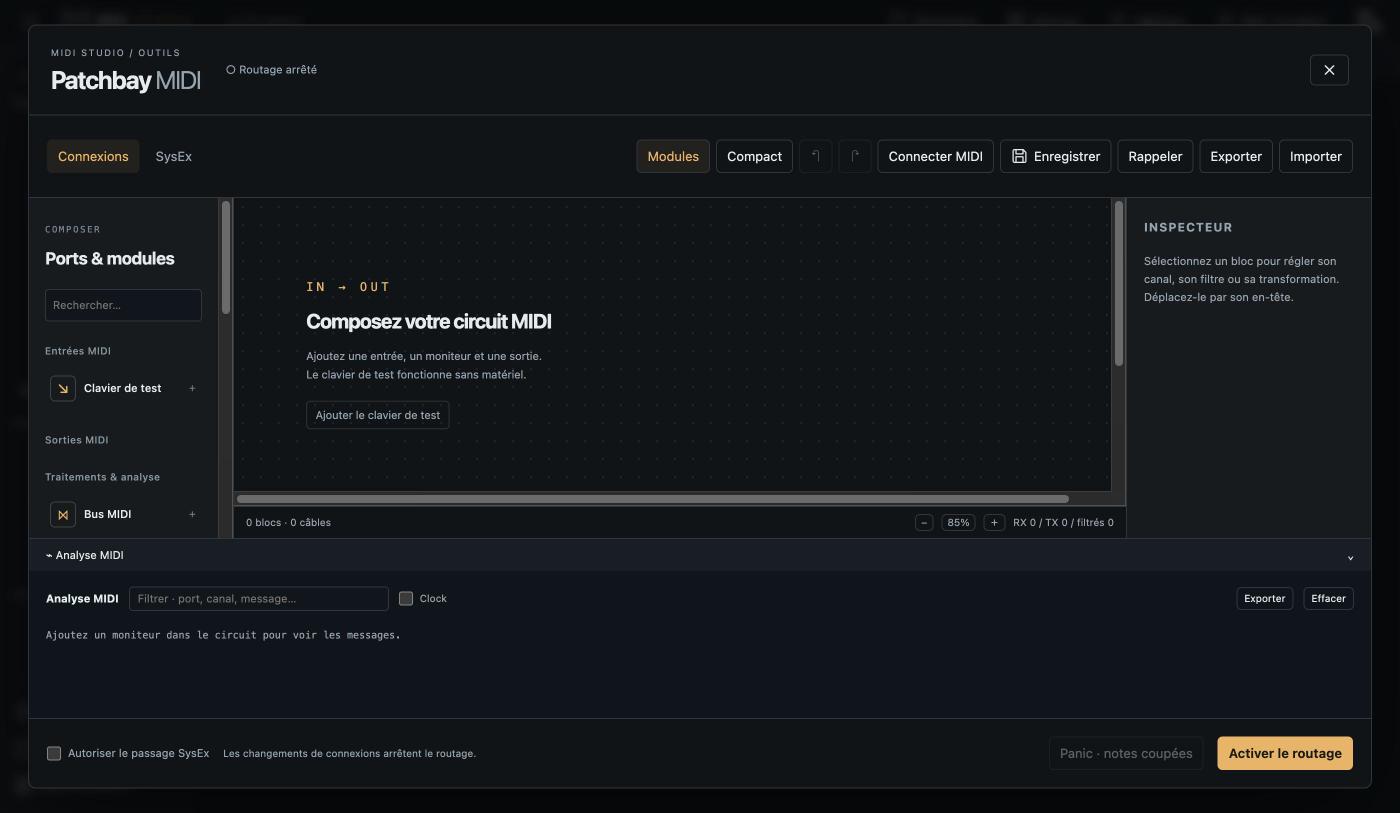Click the Importer button
This screenshot has width=1400, height=813.
point(1316,156)
